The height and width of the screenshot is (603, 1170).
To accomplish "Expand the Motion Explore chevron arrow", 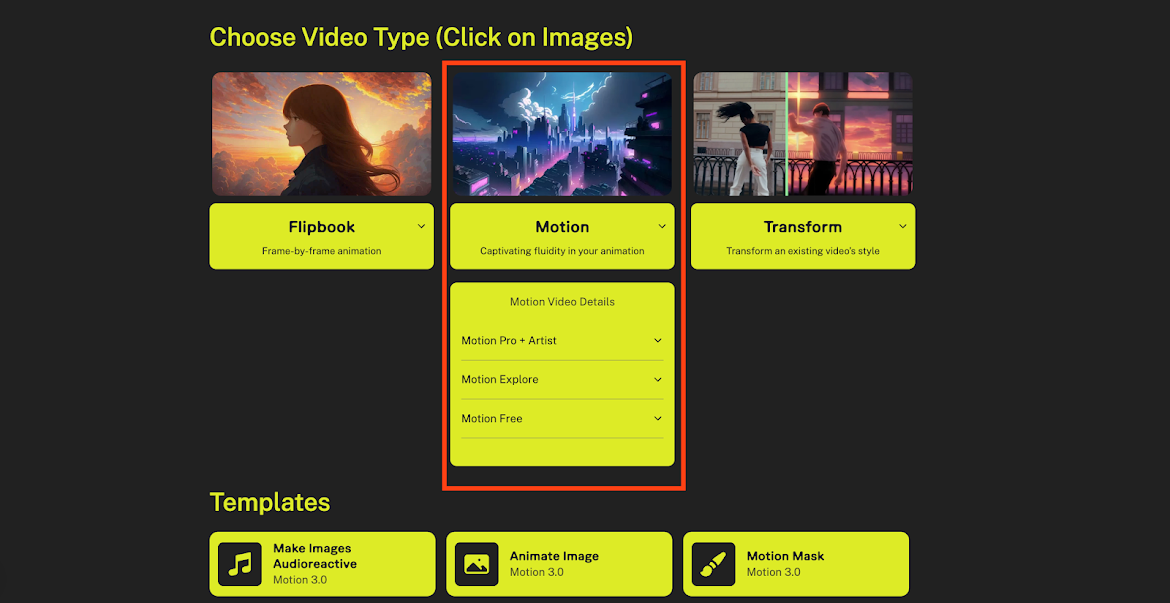I will point(658,380).
